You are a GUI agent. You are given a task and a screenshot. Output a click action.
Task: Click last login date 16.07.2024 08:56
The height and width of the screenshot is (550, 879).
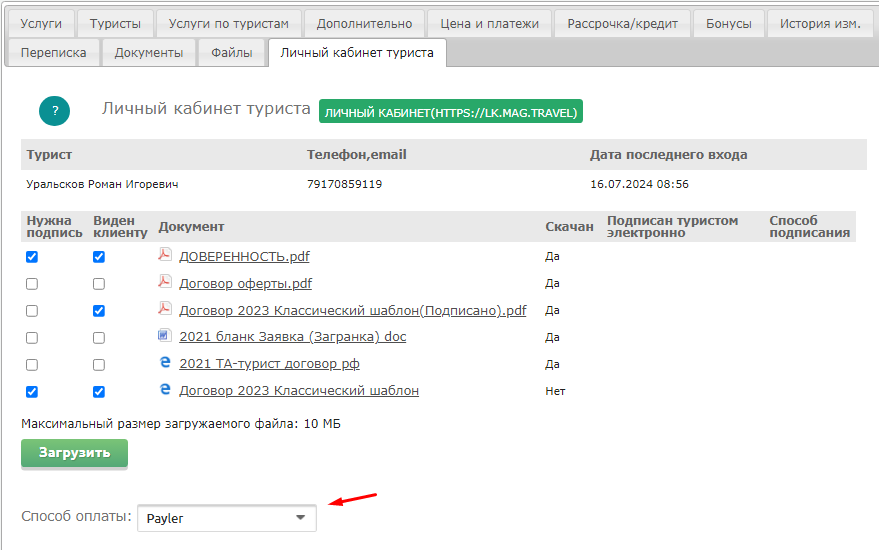[639, 184]
